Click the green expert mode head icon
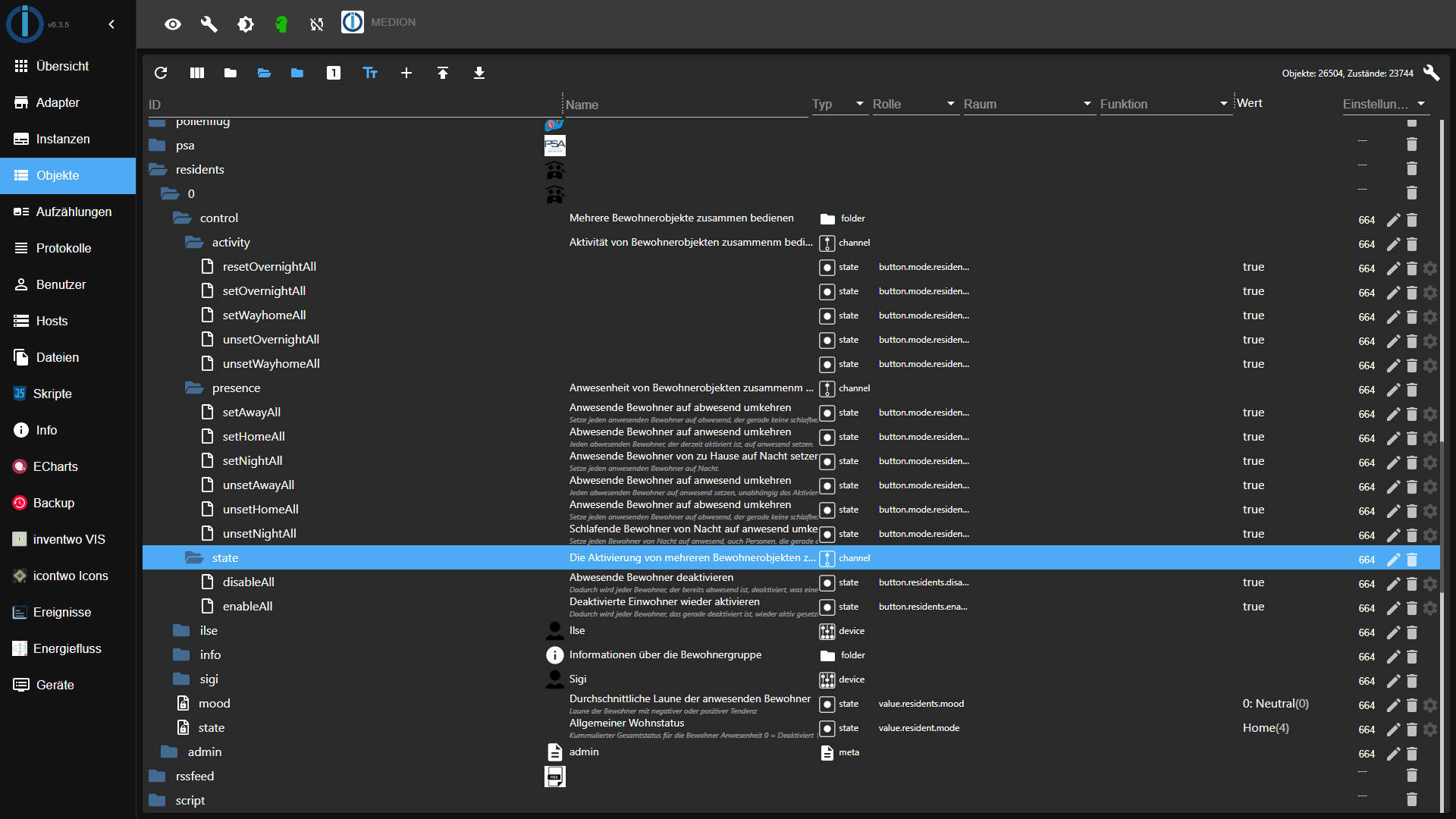 coord(281,24)
